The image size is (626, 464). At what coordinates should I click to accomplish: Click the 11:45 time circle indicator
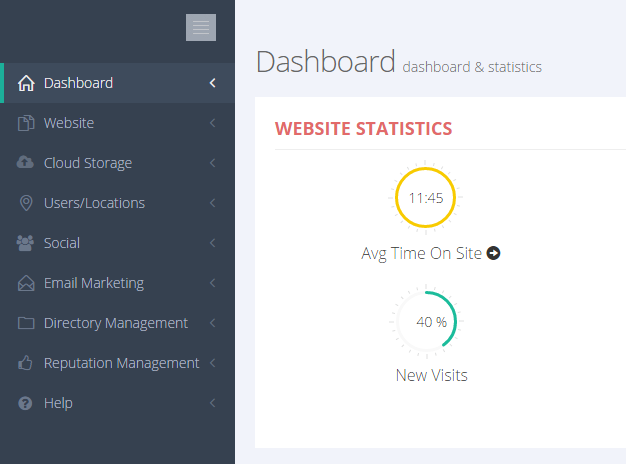tap(426, 197)
